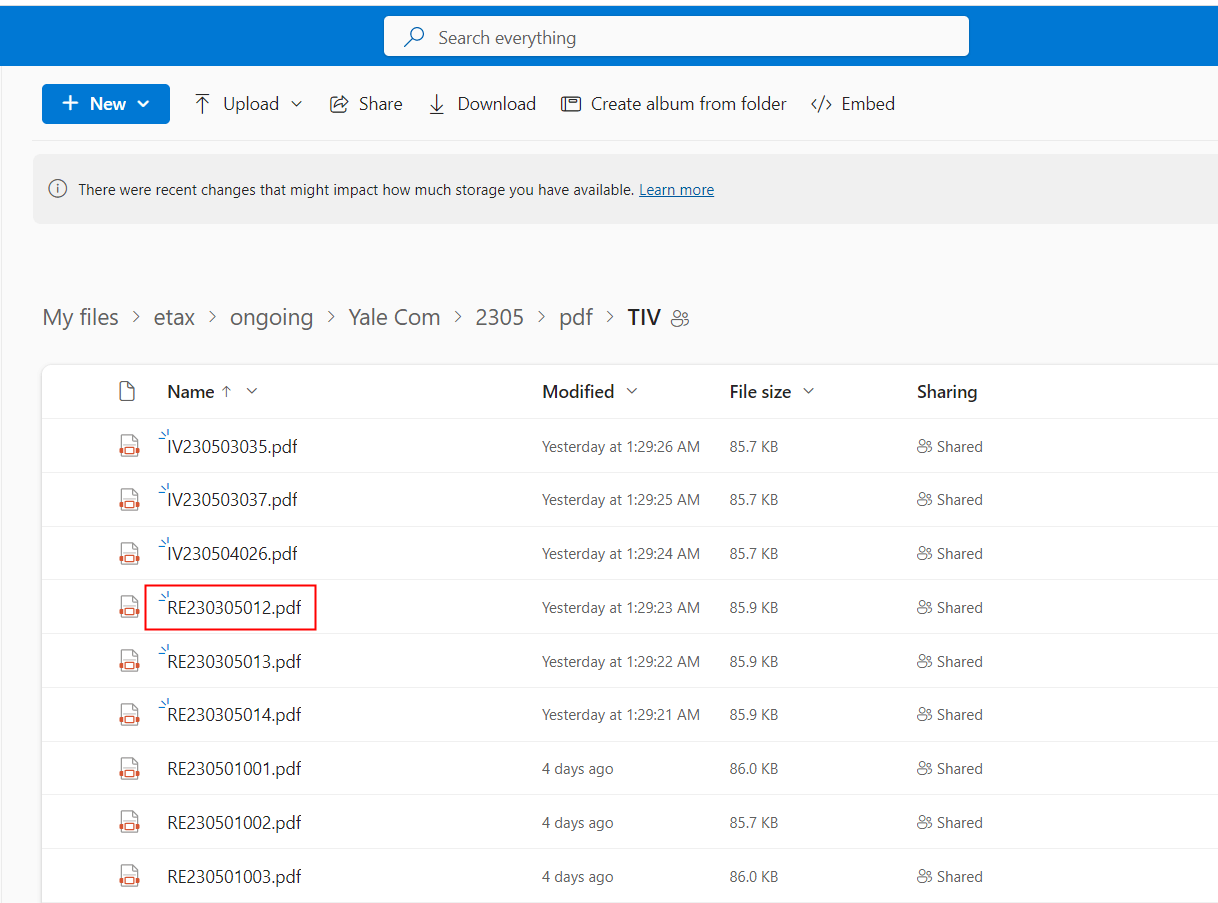This screenshot has height=903, width=1218.
Task: Click the Sharing column header
Action: 946,392
